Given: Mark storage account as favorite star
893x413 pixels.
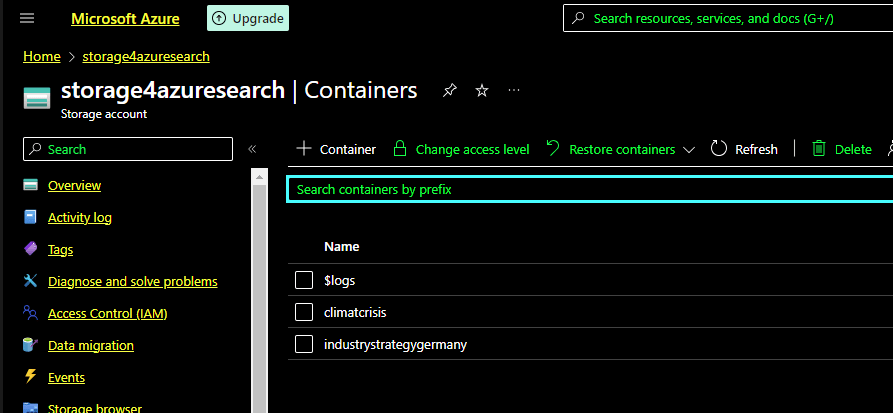Looking at the screenshot, I should point(482,91).
